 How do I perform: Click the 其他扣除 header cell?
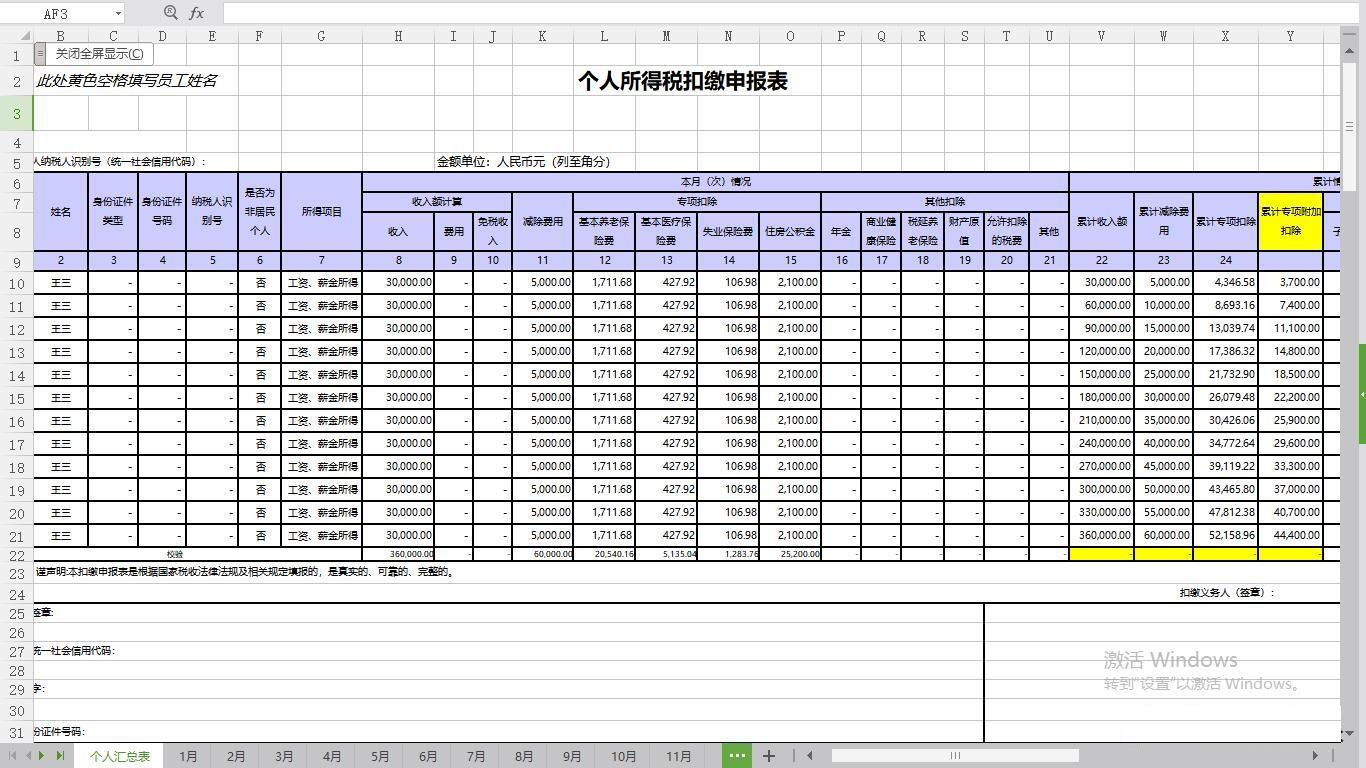coord(945,202)
